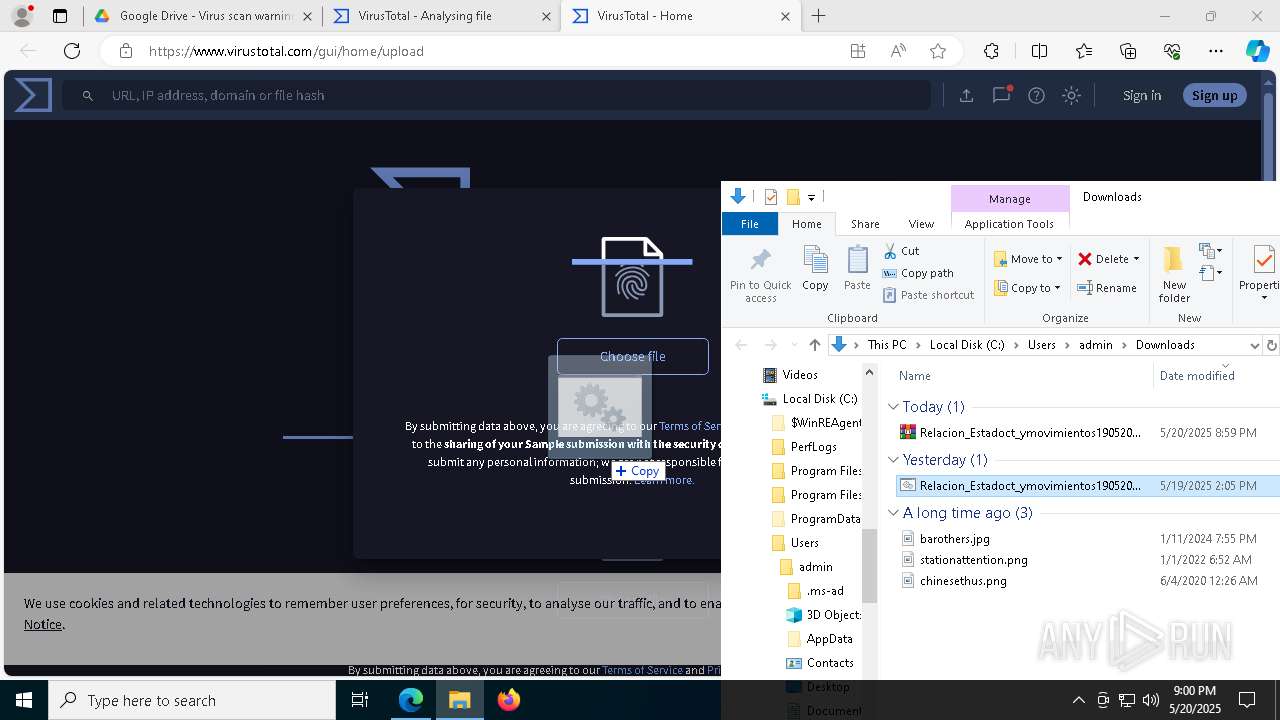Click Sign in on VirusTotal
Viewport: 1280px width, 720px height.
click(1142, 95)
